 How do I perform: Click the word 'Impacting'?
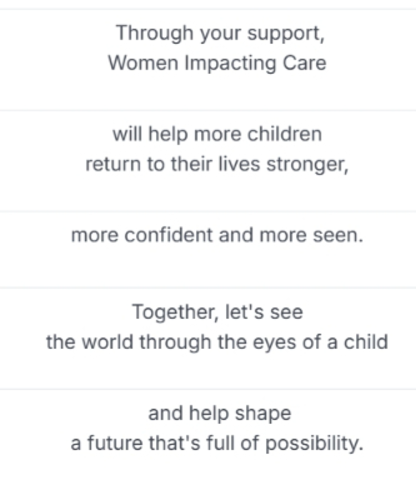[230, 63]
